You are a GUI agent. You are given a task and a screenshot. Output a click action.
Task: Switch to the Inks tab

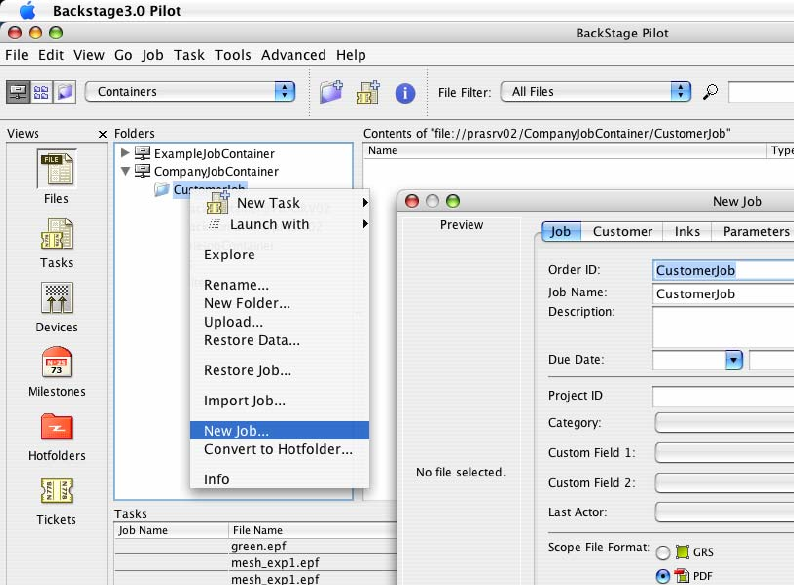pyautogui.click(x=687, y=231)
